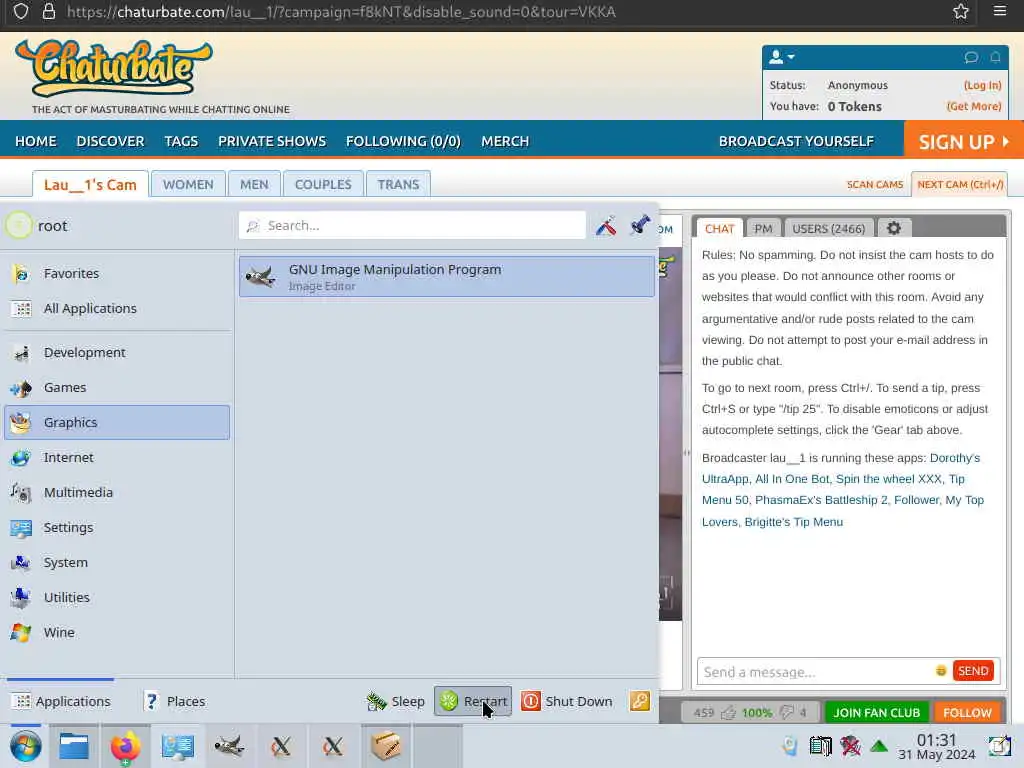Open GIMP from the taskbar
Screen dimensions: 1024x768
(229, 746)
